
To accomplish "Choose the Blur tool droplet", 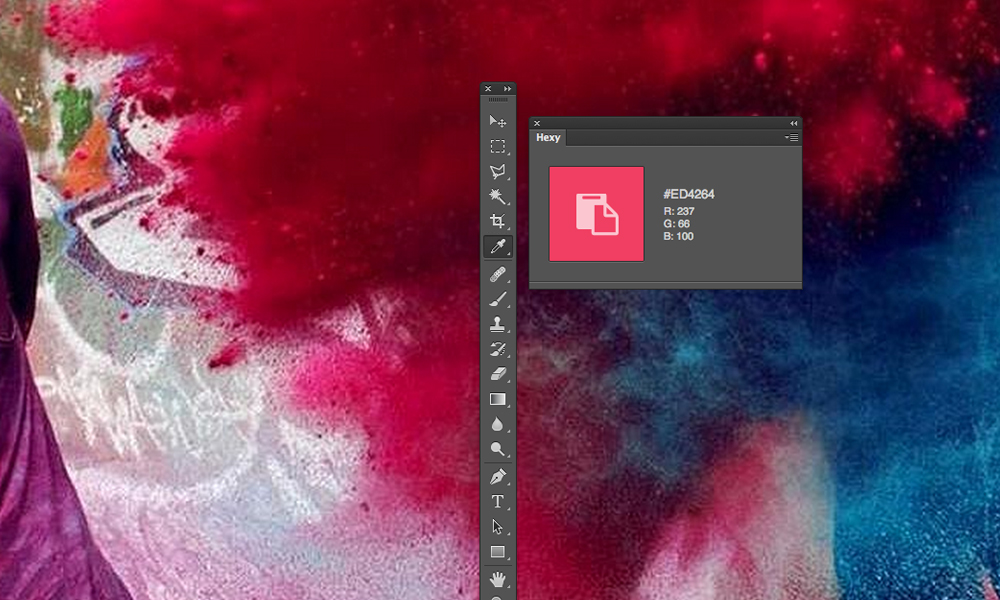I will (x=497, y=424).
